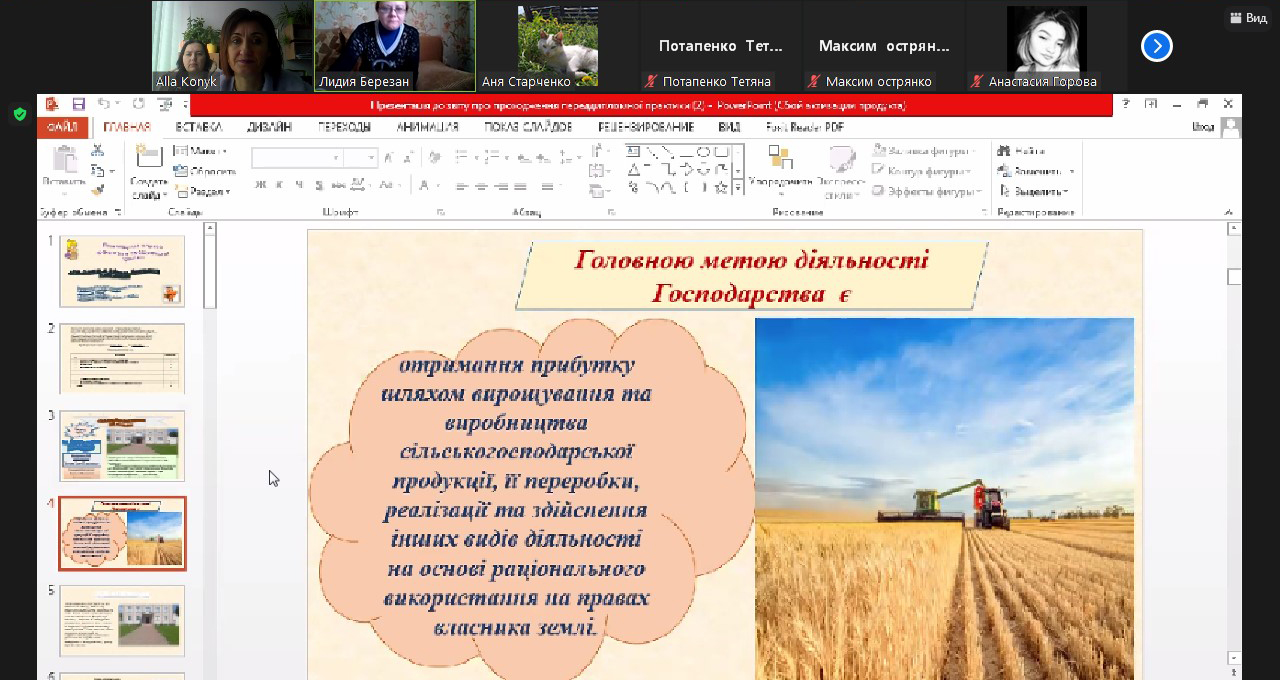Screen dimensions: 1280x680
Task: Underline text with Ч button
Action: coord(299,185)
